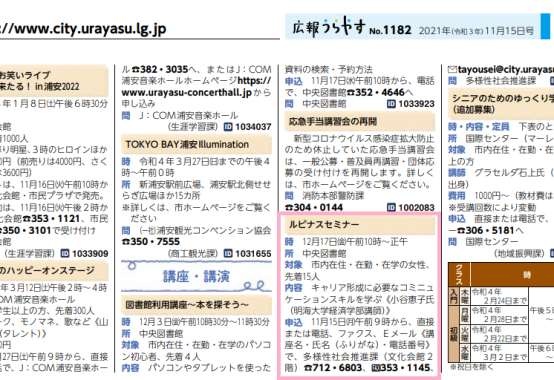
Task: Click the ID icon next to 1031655
Action: (228, 254)
